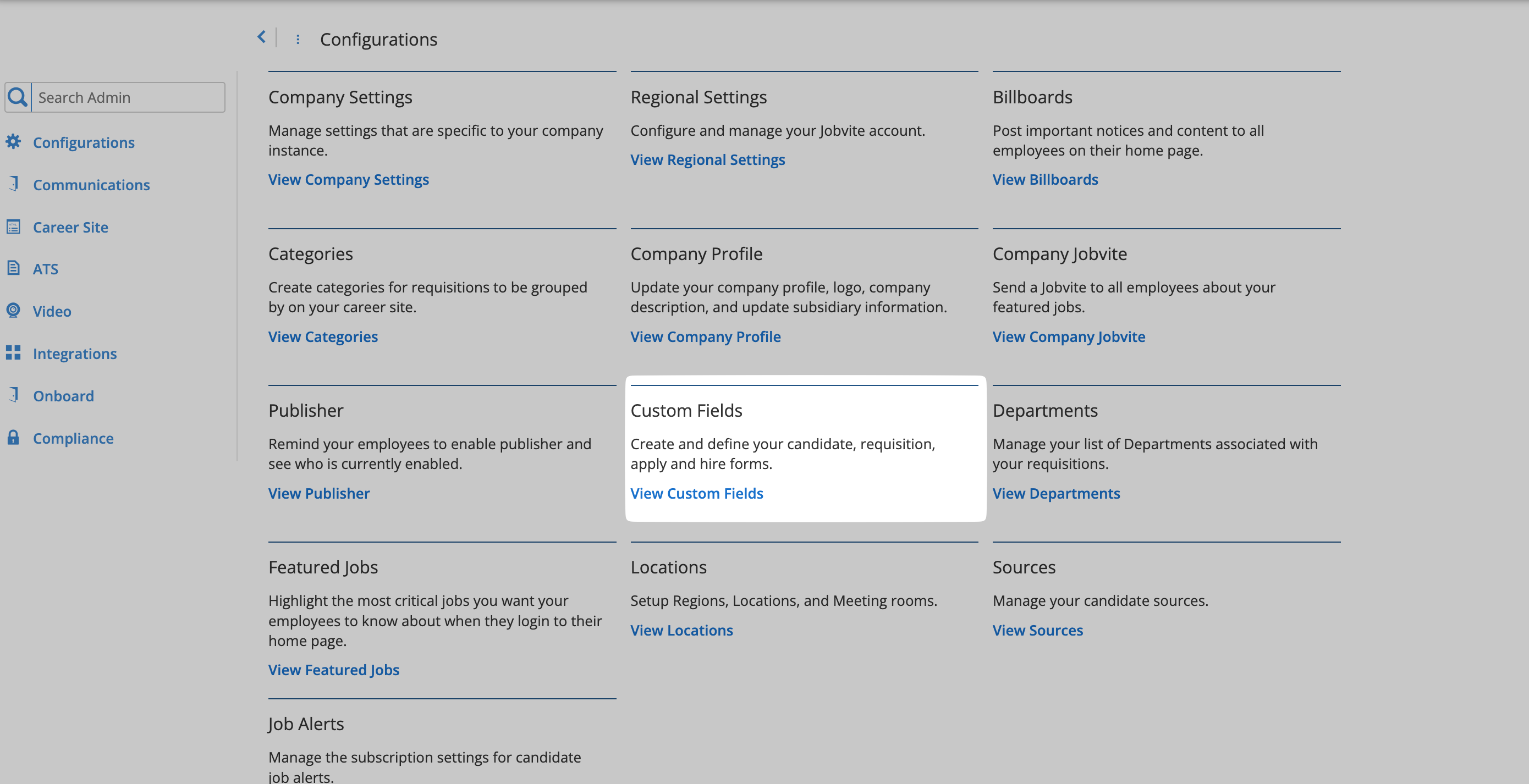Open View Custom Fields link

pos(696,493)
